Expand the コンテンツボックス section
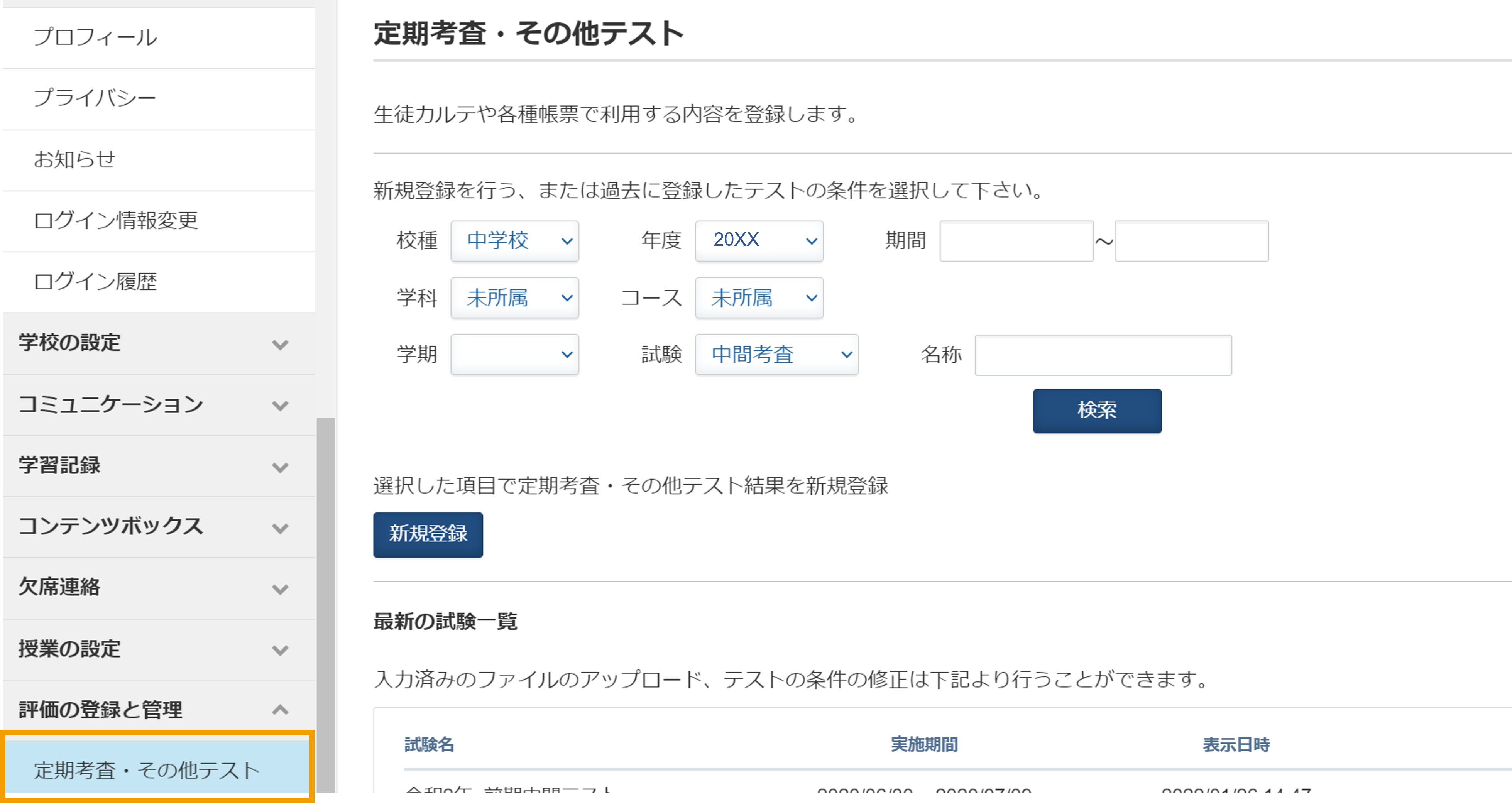1512x803 pixels. (159, 527)
